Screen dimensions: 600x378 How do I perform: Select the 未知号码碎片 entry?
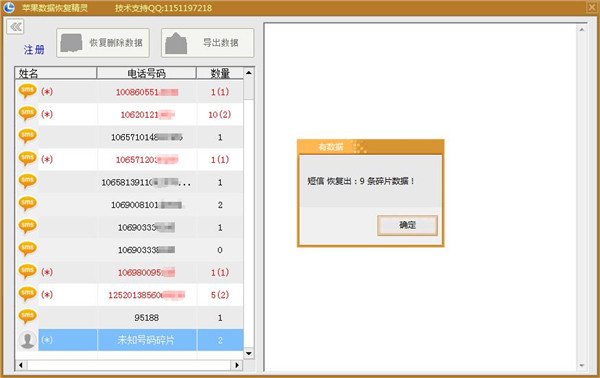[146, 340]
